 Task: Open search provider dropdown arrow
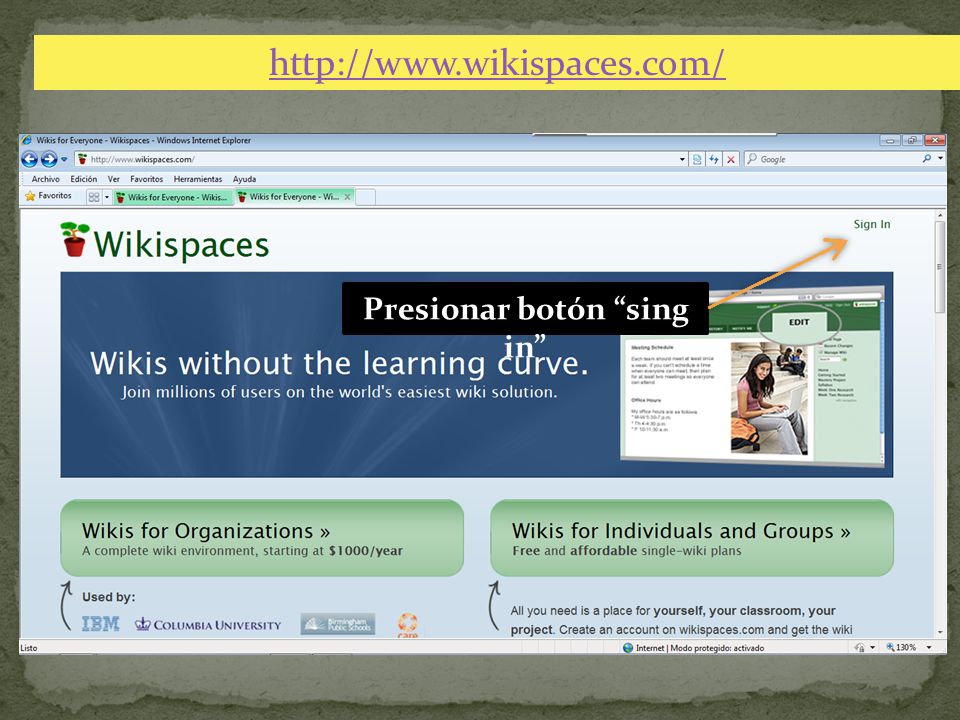tap(940, 159)
